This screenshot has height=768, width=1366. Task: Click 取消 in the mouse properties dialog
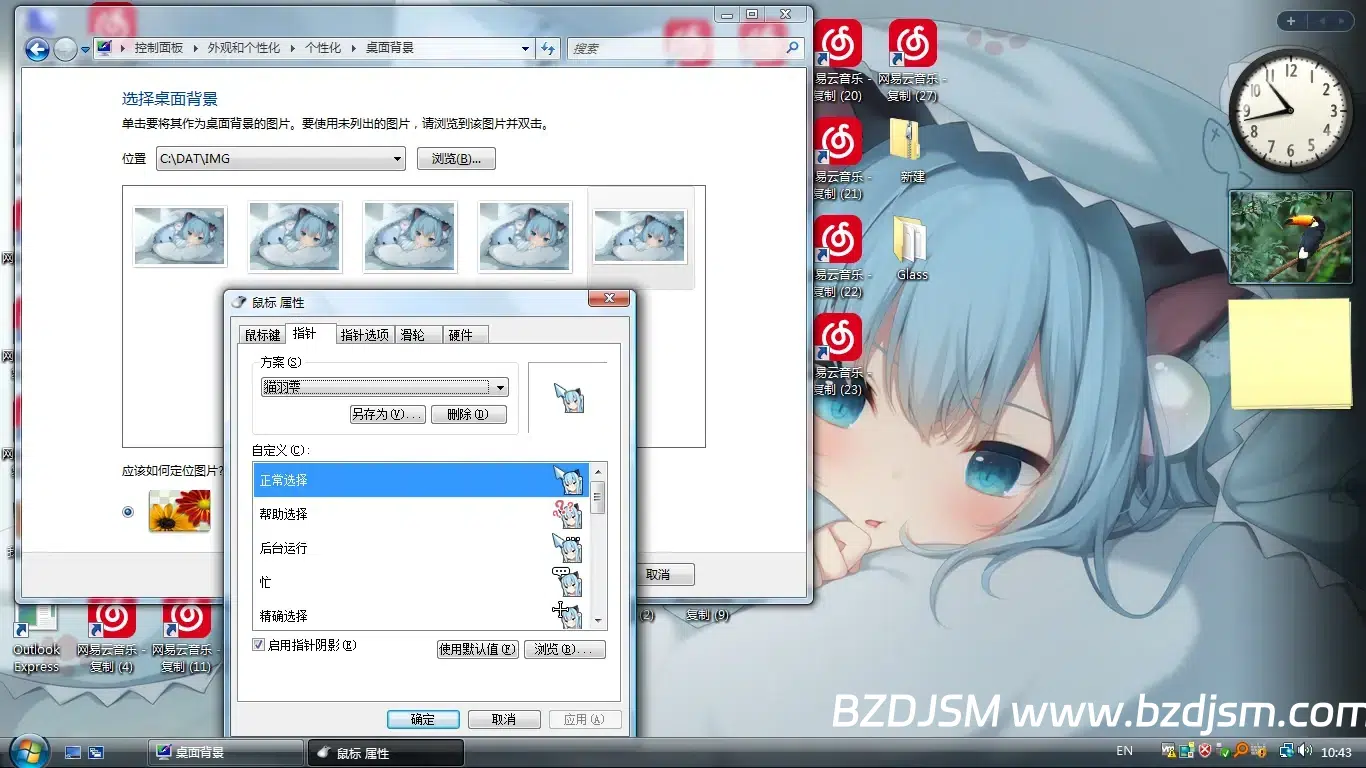pos(504,719)
